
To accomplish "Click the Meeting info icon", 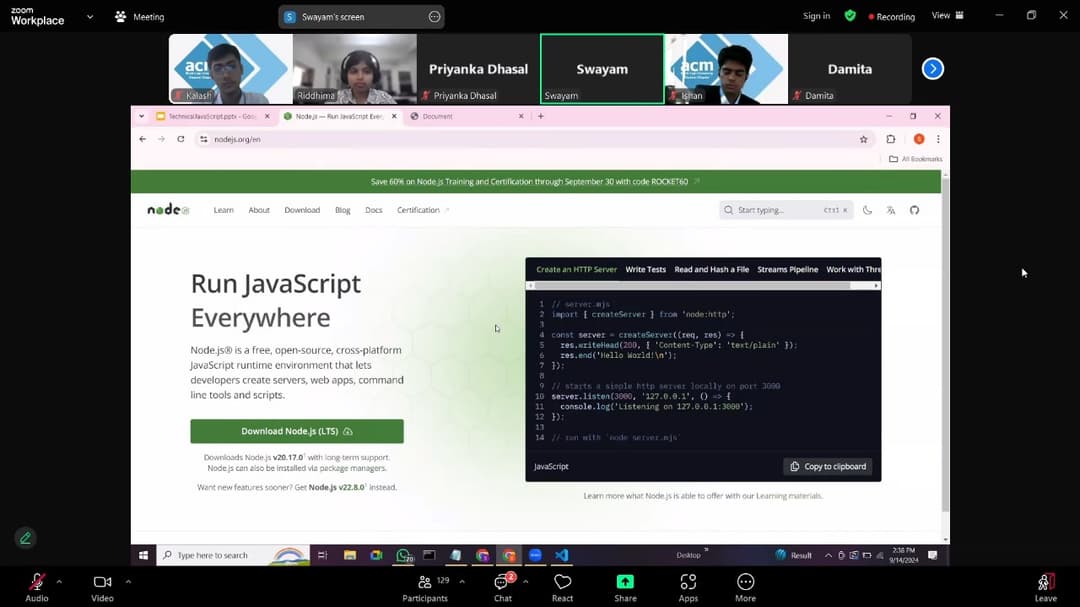I will (121, 17).
